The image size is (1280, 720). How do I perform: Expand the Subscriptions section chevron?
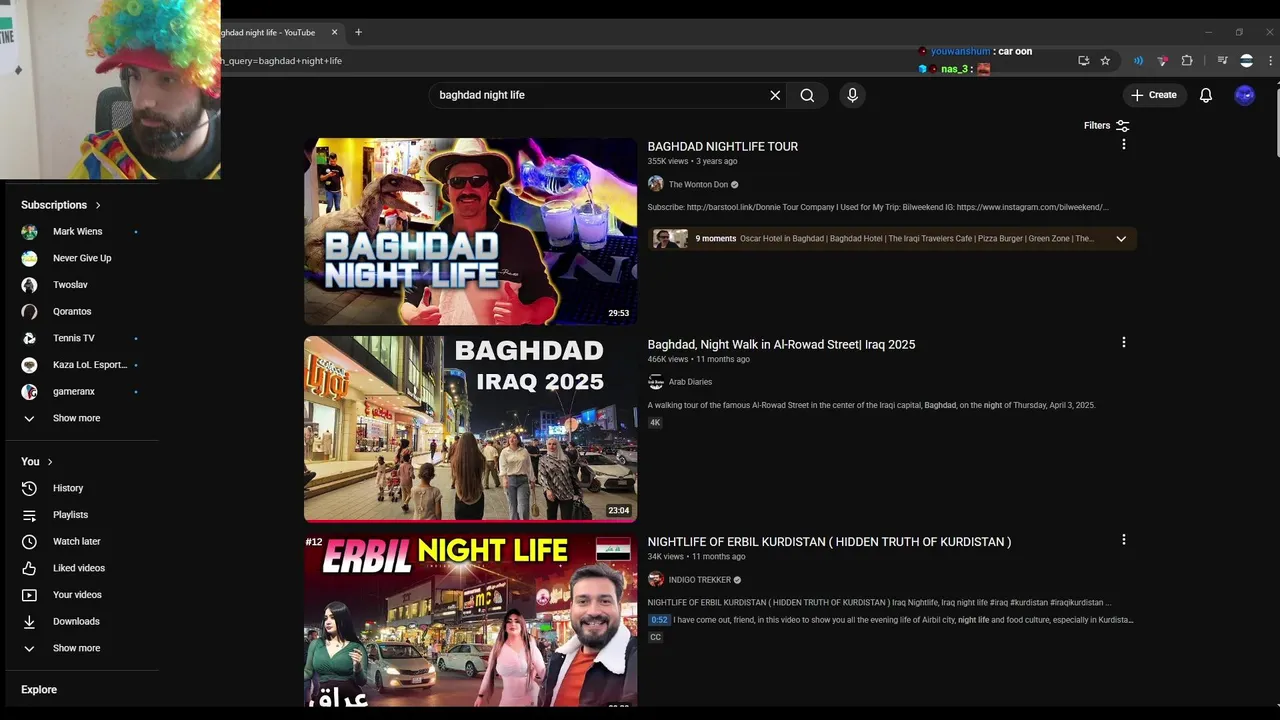pos(98,205)
